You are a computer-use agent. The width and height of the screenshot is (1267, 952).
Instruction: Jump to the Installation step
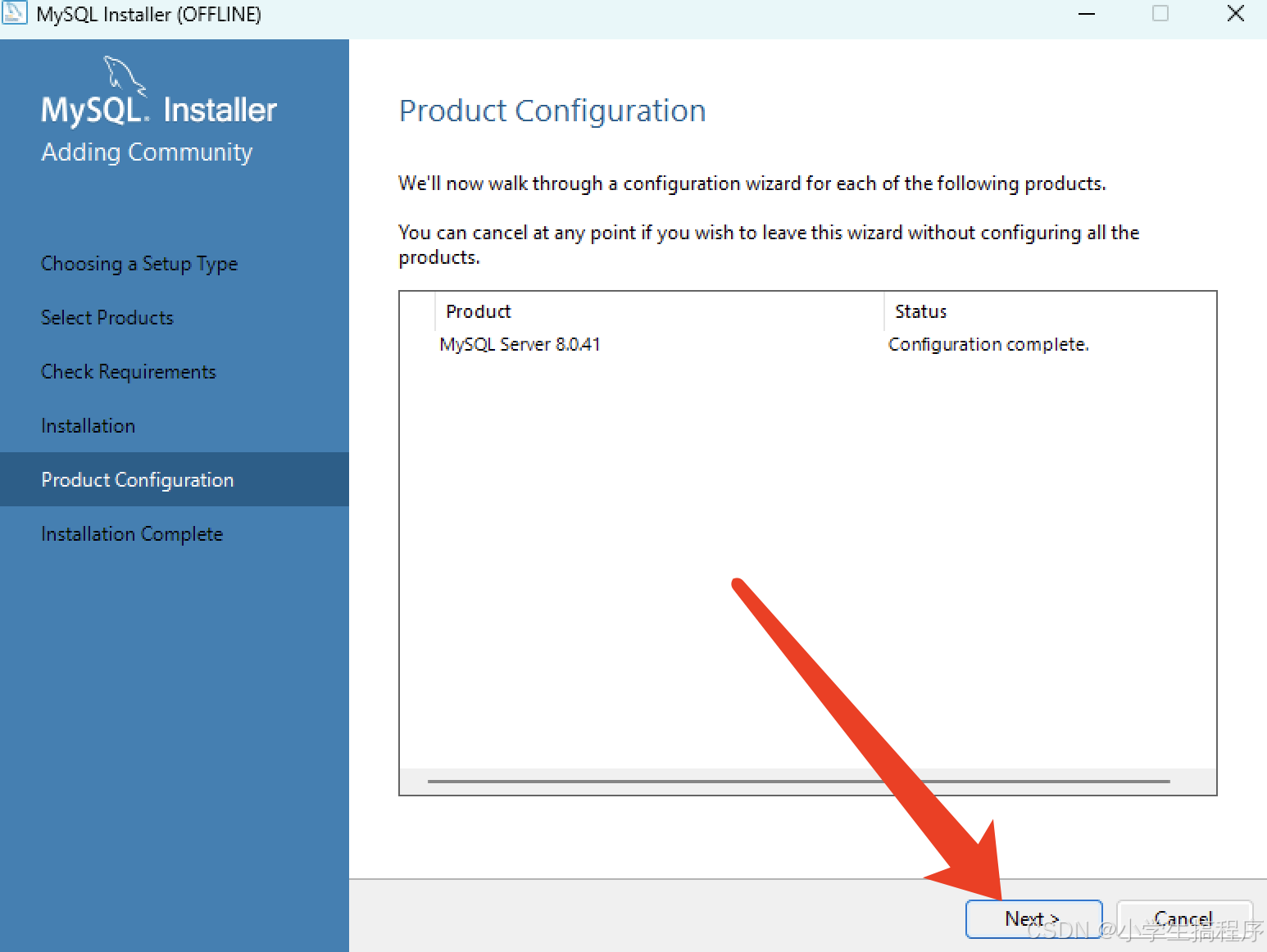pyautogui.click(x=89, y=426)
